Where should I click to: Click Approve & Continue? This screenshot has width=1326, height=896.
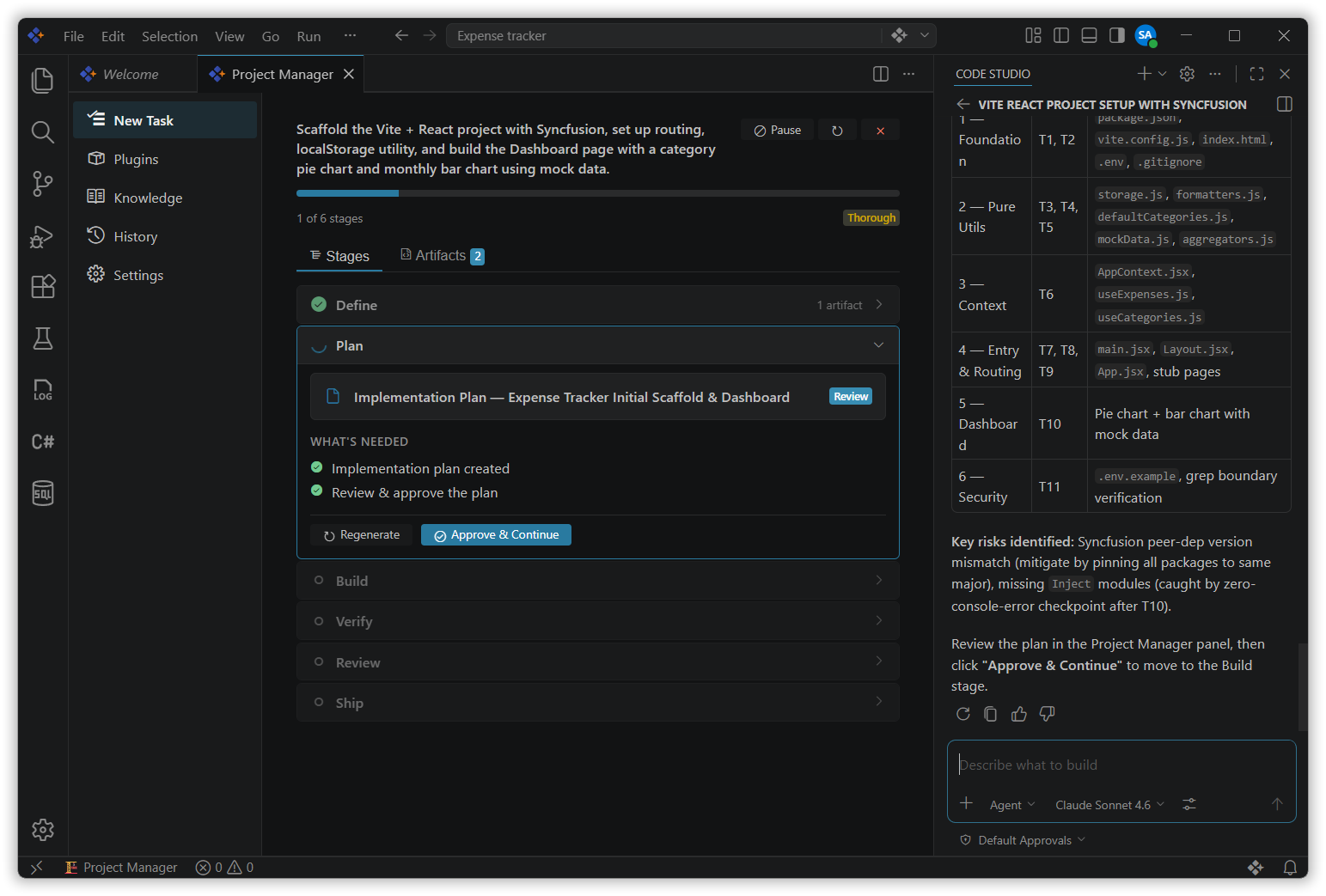click(x=496, y=535)
